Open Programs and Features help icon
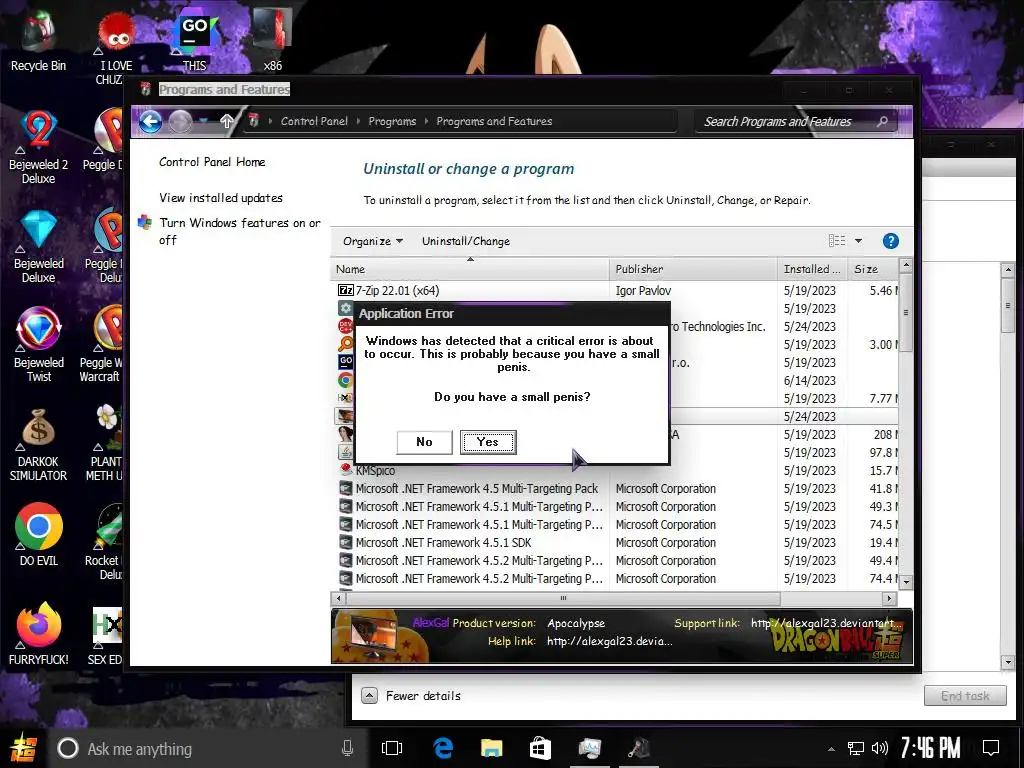The width and height of the screenshot is (1024, 768). pos(890,241)
